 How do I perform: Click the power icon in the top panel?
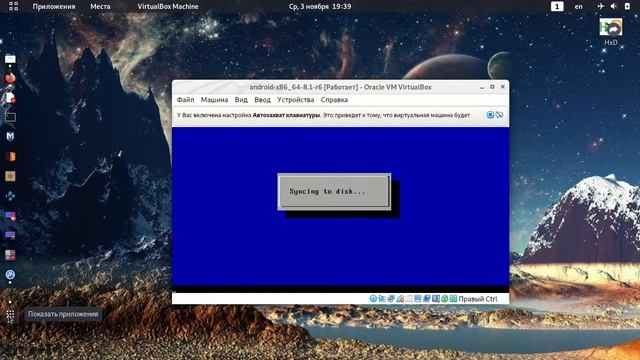coord(627,6)
